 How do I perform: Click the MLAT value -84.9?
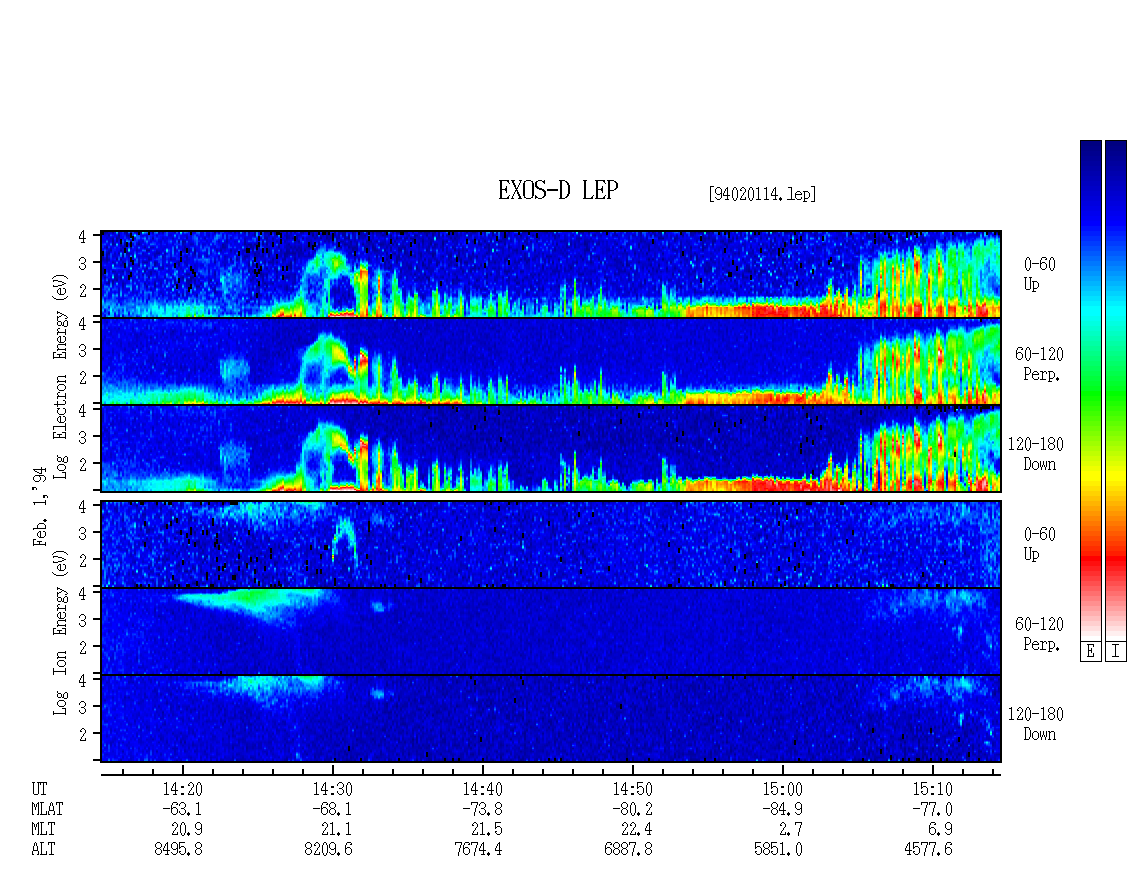(x=782, y=809)
